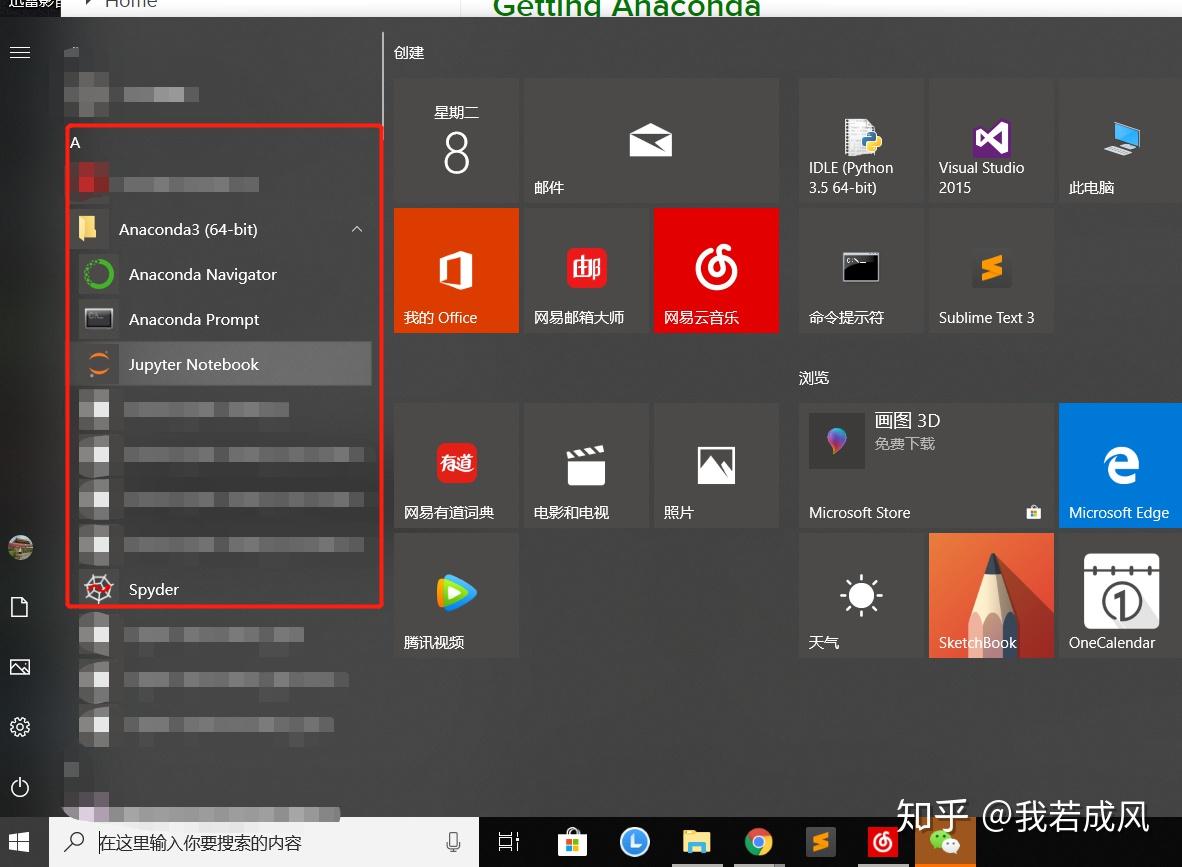Launch SketchBook
This screenshot has height=867, width=1182.
point(991,595)
